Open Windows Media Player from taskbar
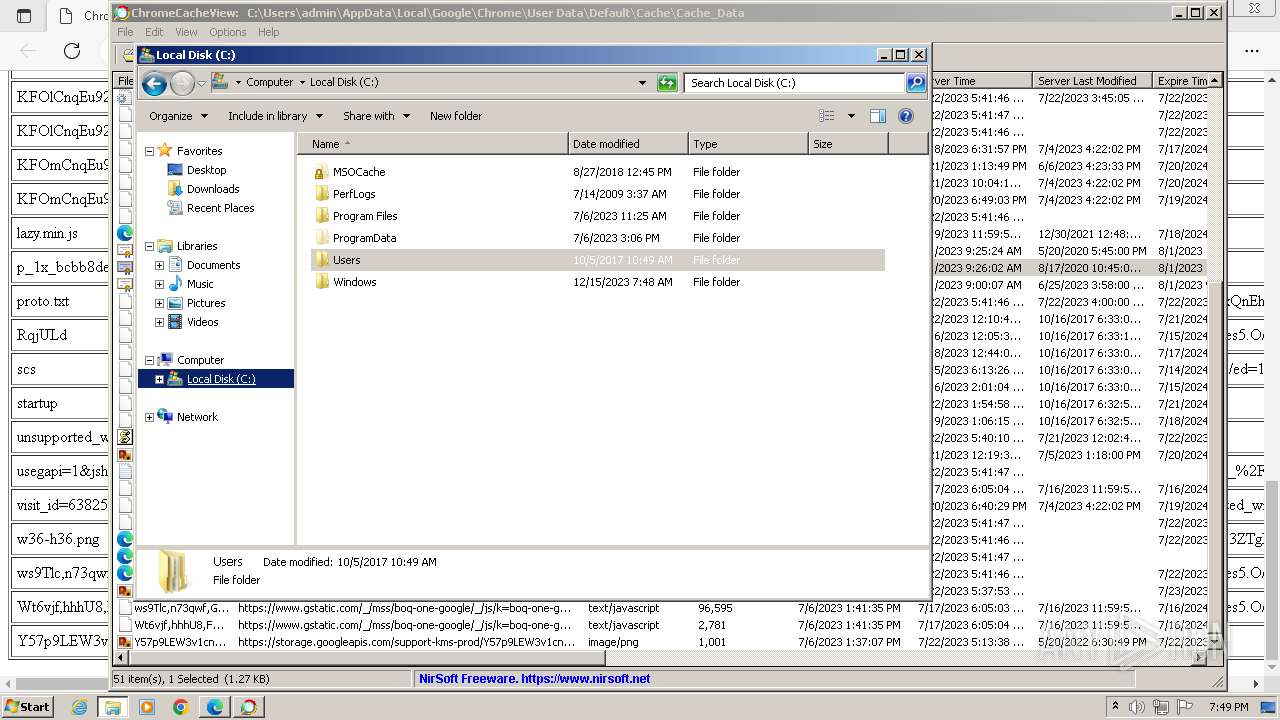This screenshot has width=1280, height=720. point(147,707)
